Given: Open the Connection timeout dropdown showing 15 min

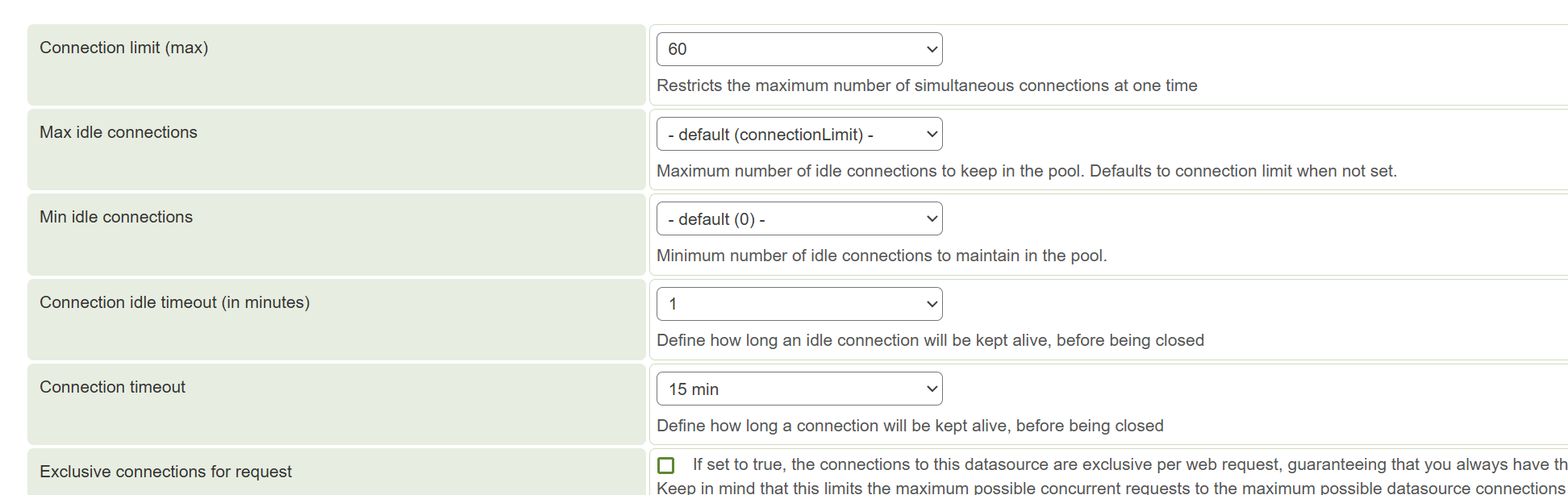Looking at the screenshot, I should point(799,389).
